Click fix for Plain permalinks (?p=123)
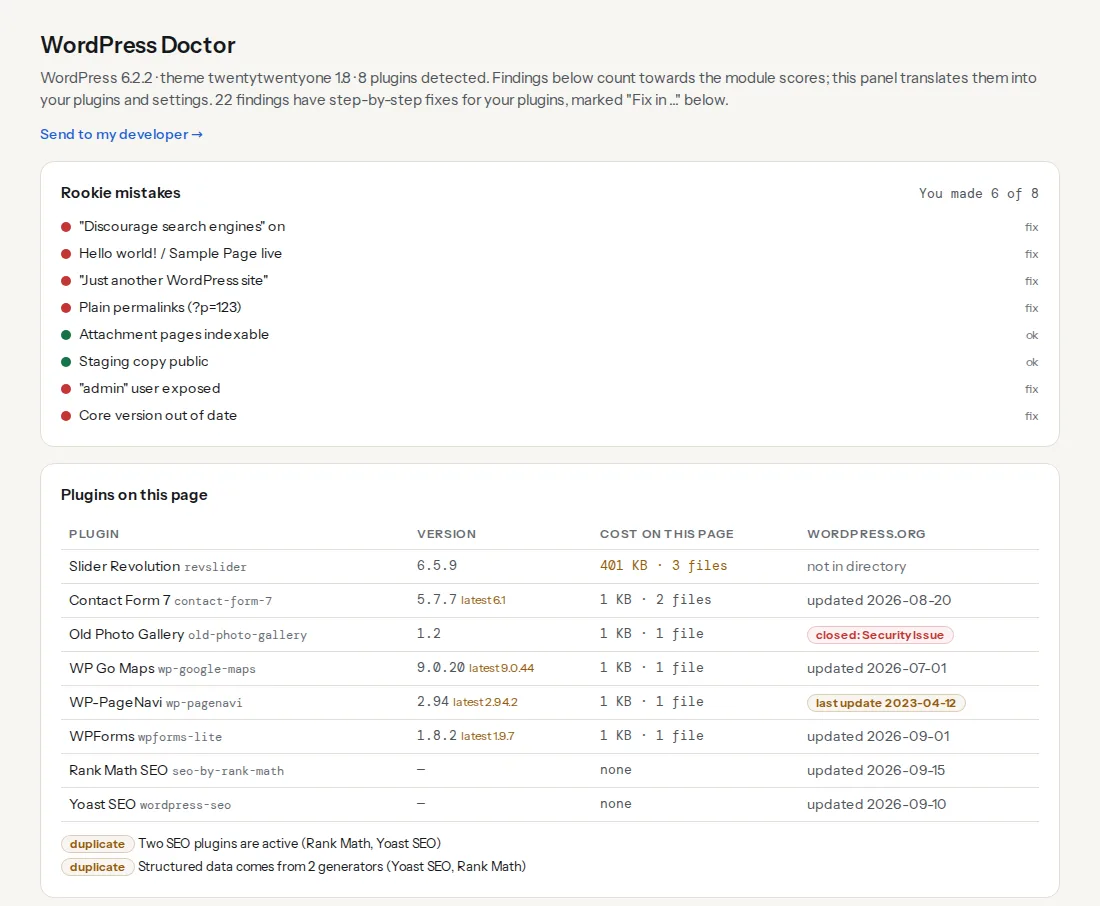 coord(1031,308)
